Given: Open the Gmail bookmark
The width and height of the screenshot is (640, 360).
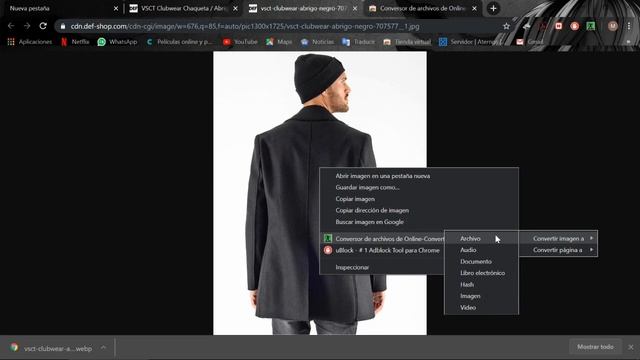Looking at the screenshot, I should pyautogui.click(x=530, y=42).
